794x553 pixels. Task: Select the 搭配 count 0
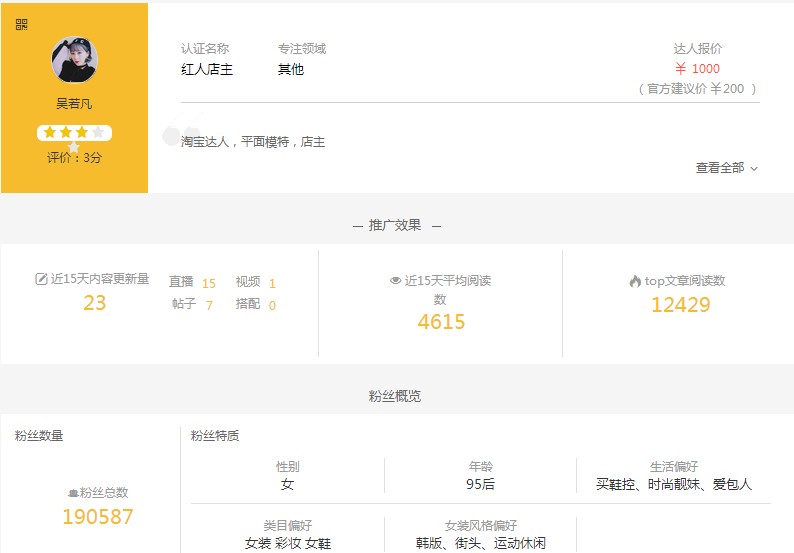(272, 305)
